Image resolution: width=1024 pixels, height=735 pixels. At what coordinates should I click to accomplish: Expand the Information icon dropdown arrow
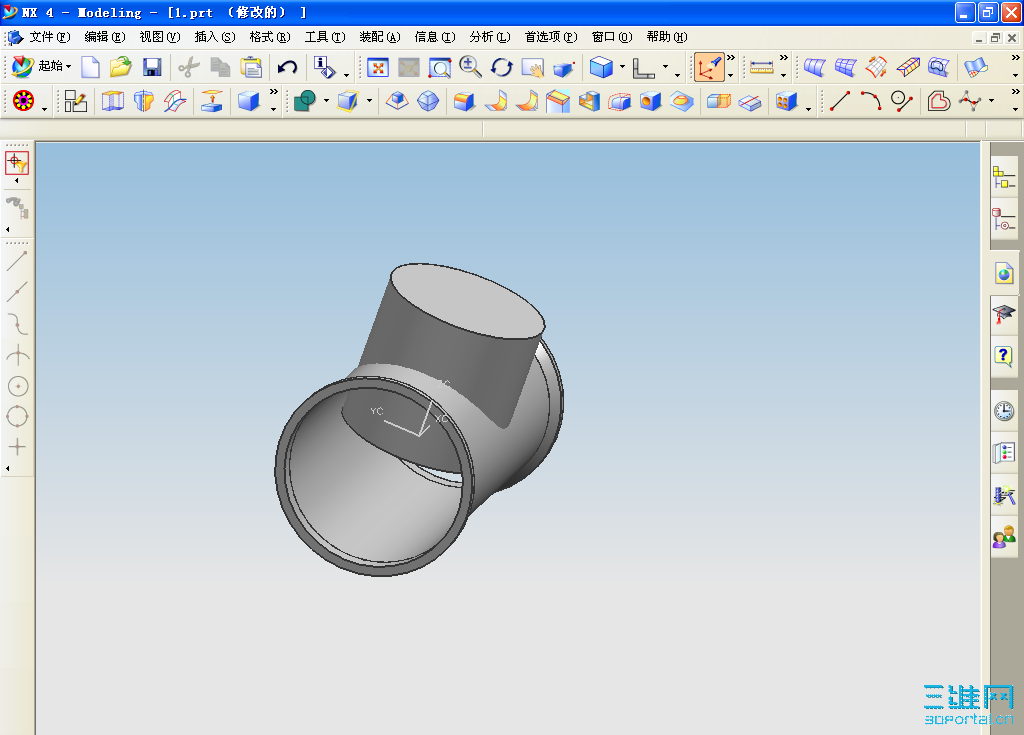(x=346, y=74)
